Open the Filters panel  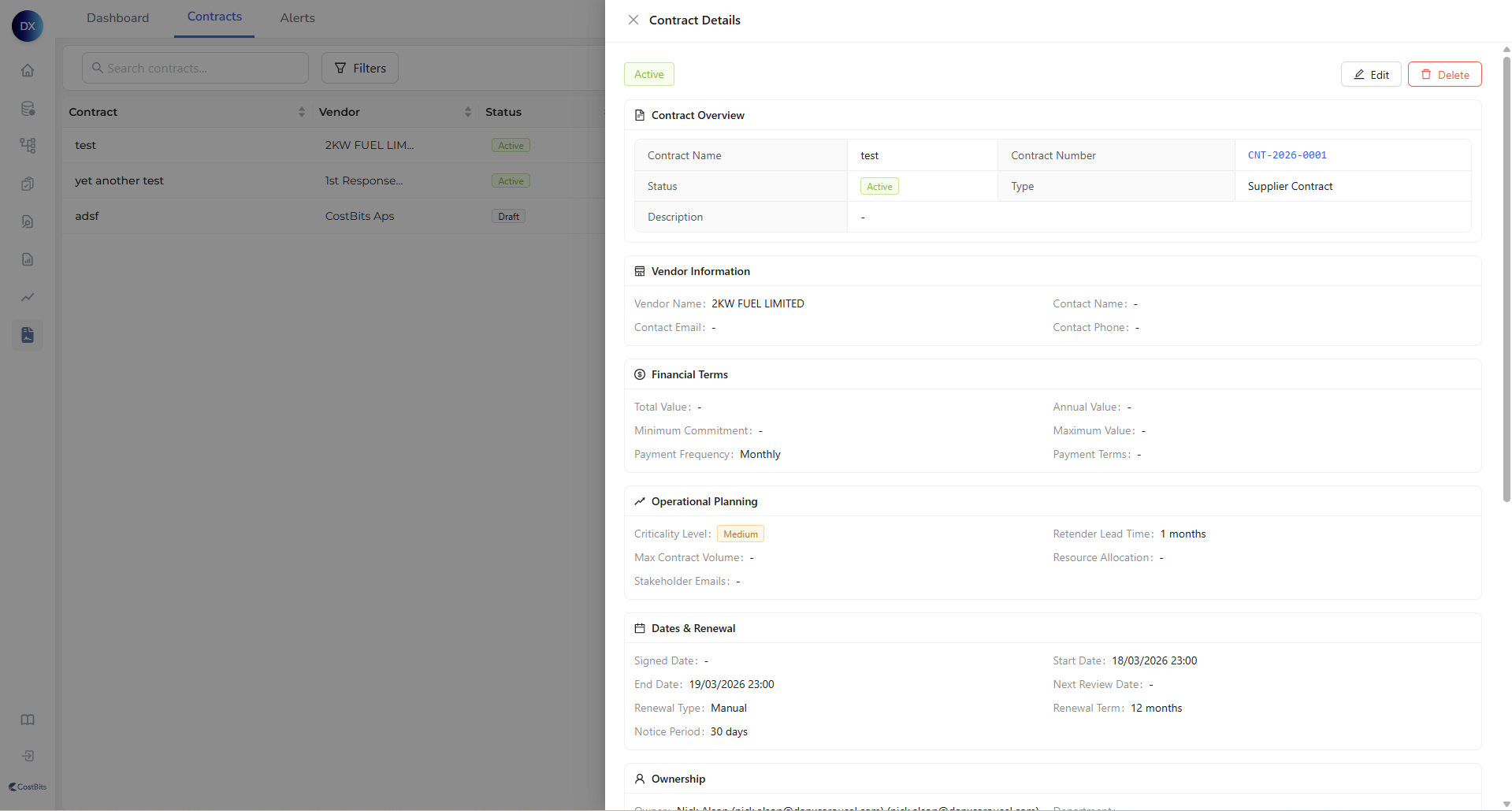tap(360, 69)
